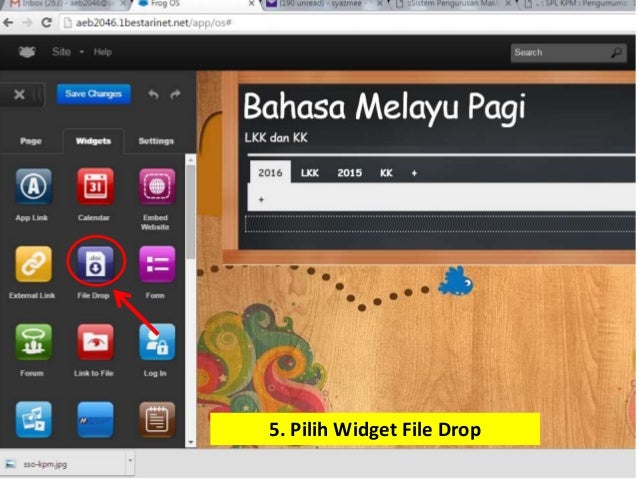Viewport: 638px width, 479px height.
Task: Pick the Log In widget
Action: tap(157, 342)
